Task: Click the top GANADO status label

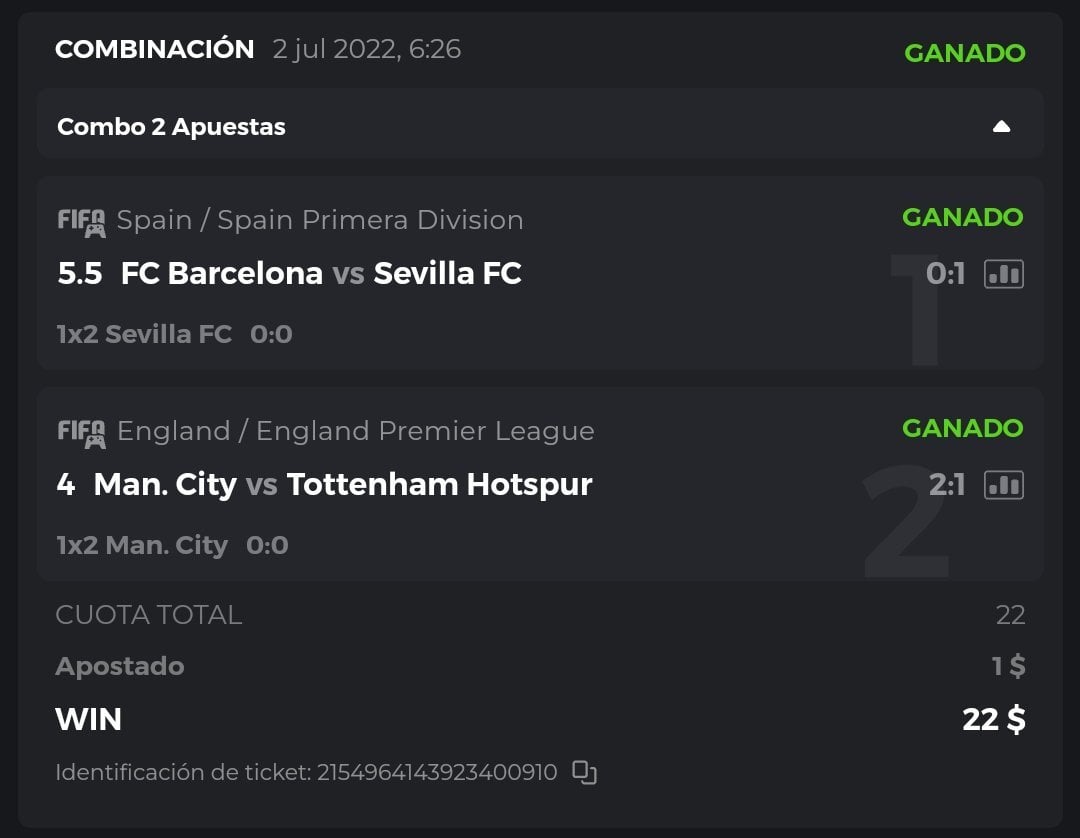Action: [x=964, y=53]
